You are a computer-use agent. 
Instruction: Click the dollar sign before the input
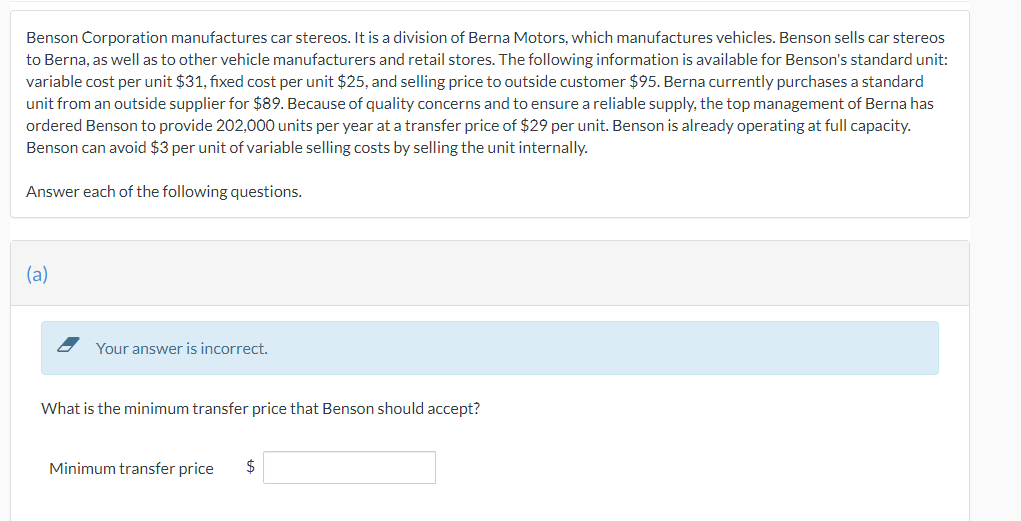point(251,467)
